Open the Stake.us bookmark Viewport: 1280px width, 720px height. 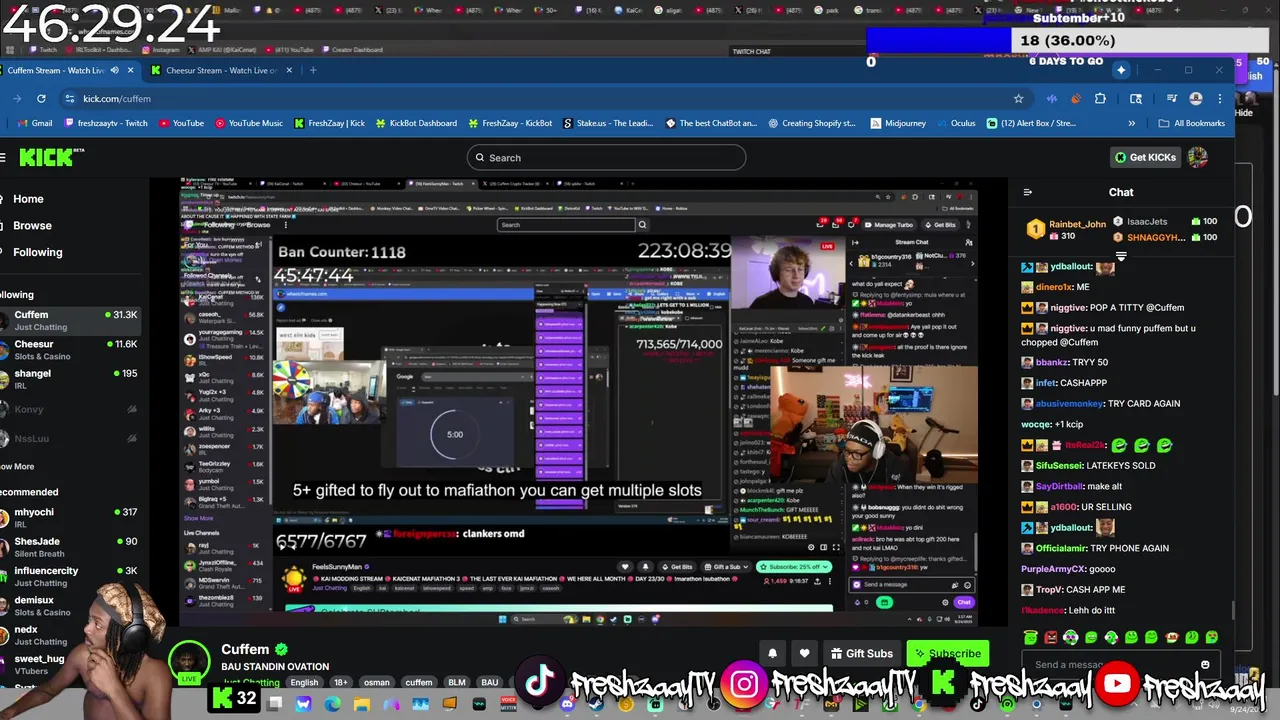point(608,123)
